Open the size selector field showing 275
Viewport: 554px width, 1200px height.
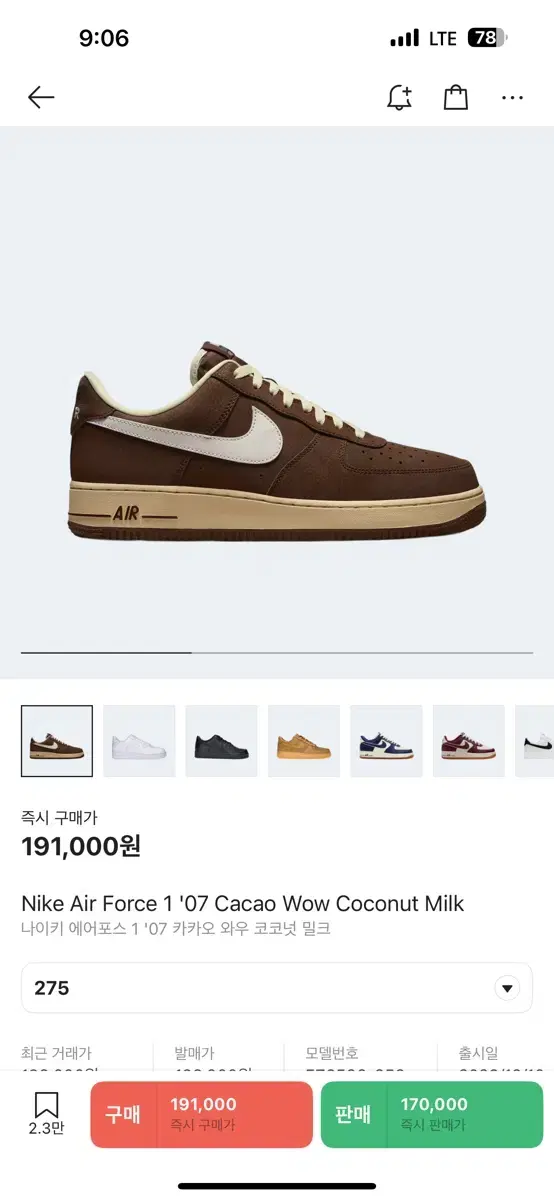pos(277,988)
